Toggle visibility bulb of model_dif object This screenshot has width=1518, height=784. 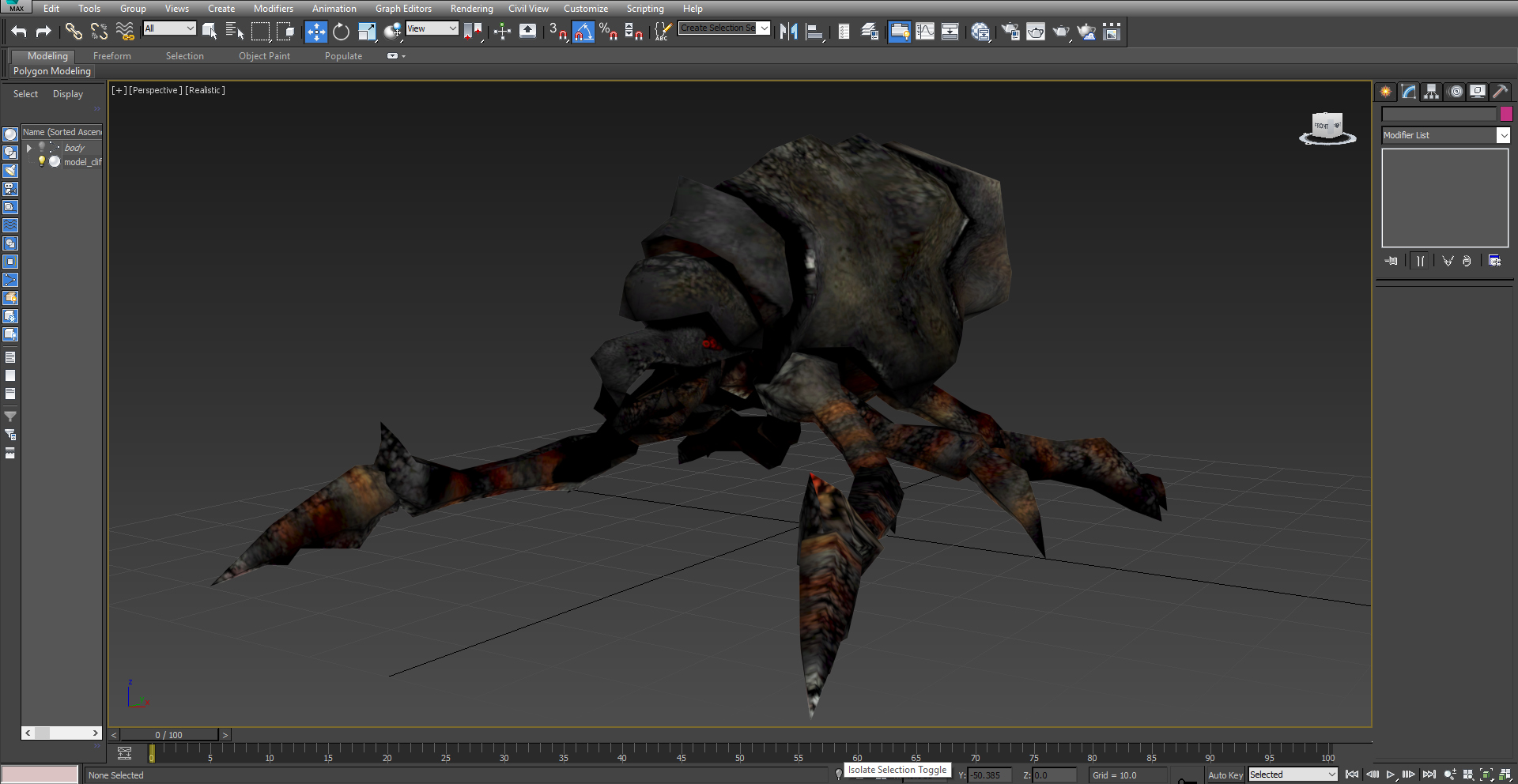(42, 161)
